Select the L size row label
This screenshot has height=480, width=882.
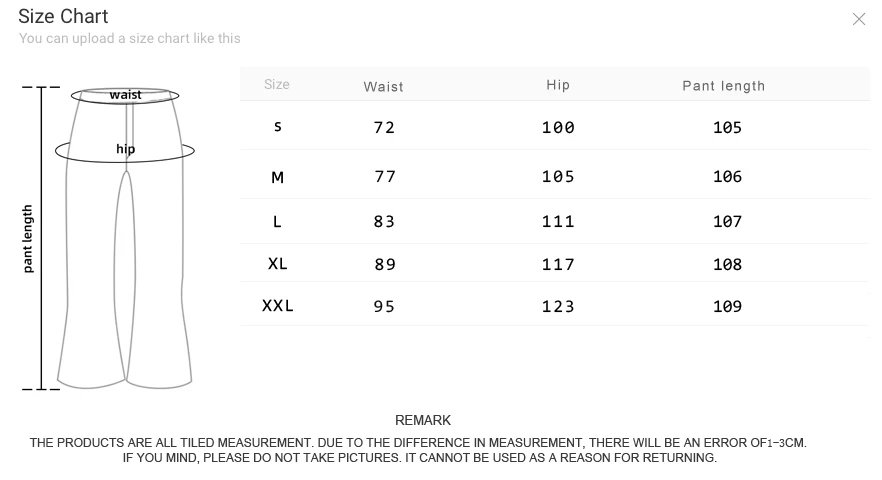[277, 222]
